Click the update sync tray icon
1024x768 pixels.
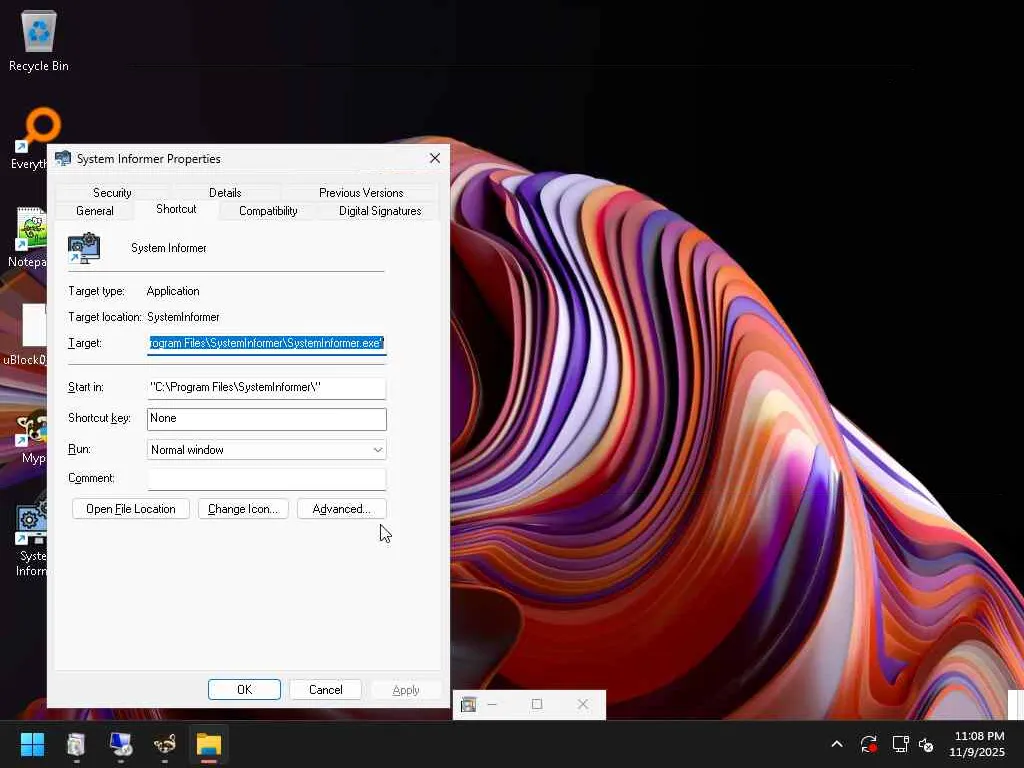[869, 744]
